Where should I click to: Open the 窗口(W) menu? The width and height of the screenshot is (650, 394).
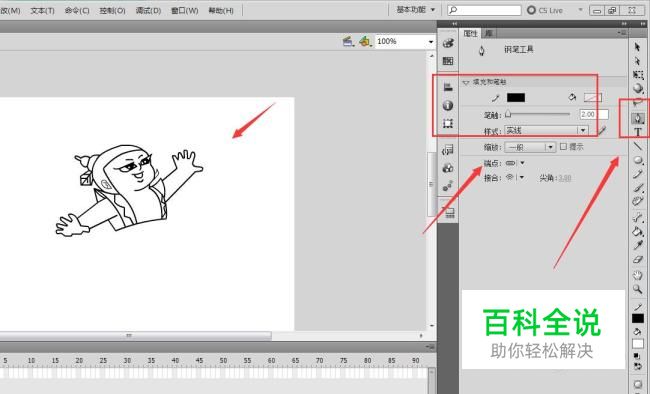[184, 11]
